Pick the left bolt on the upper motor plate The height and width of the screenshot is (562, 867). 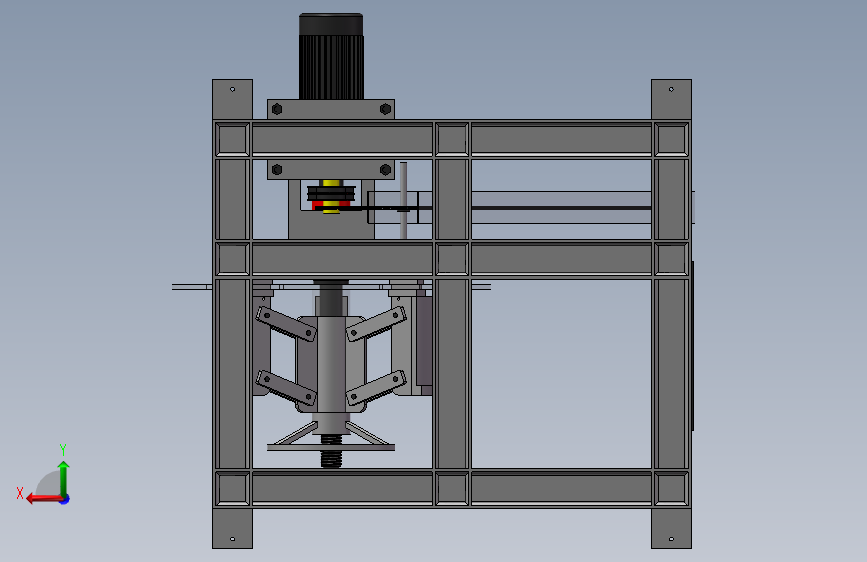[x=277, y=109]
